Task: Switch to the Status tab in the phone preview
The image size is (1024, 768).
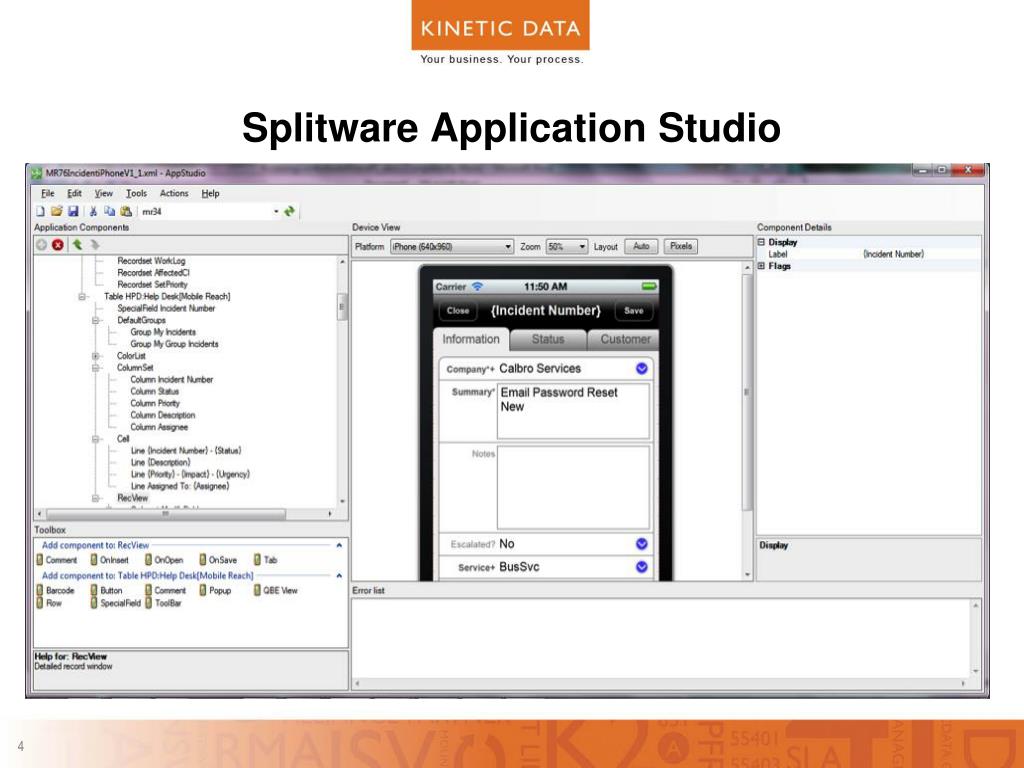Action: (x=548, y=340)
